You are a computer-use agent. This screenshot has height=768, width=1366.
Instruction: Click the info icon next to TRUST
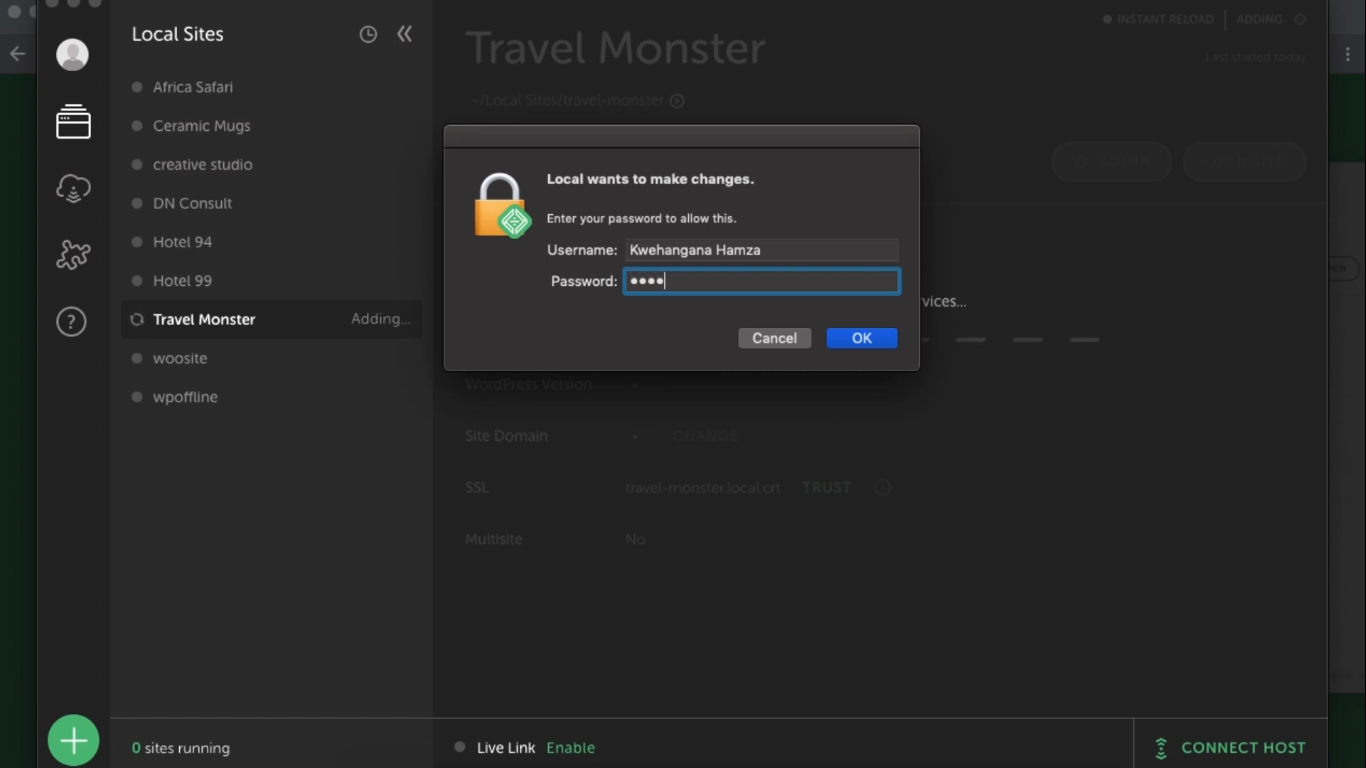point(882,488)
